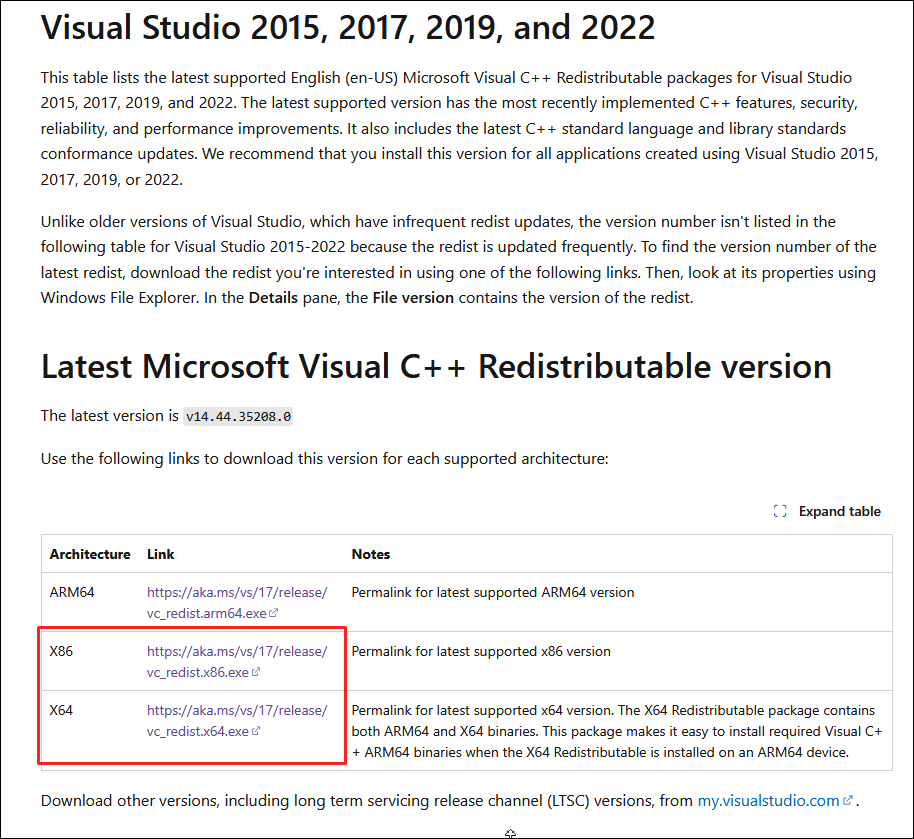
Task: Click the bold 'File version' text
Action: pyautogui.click(x=413, y=298)
